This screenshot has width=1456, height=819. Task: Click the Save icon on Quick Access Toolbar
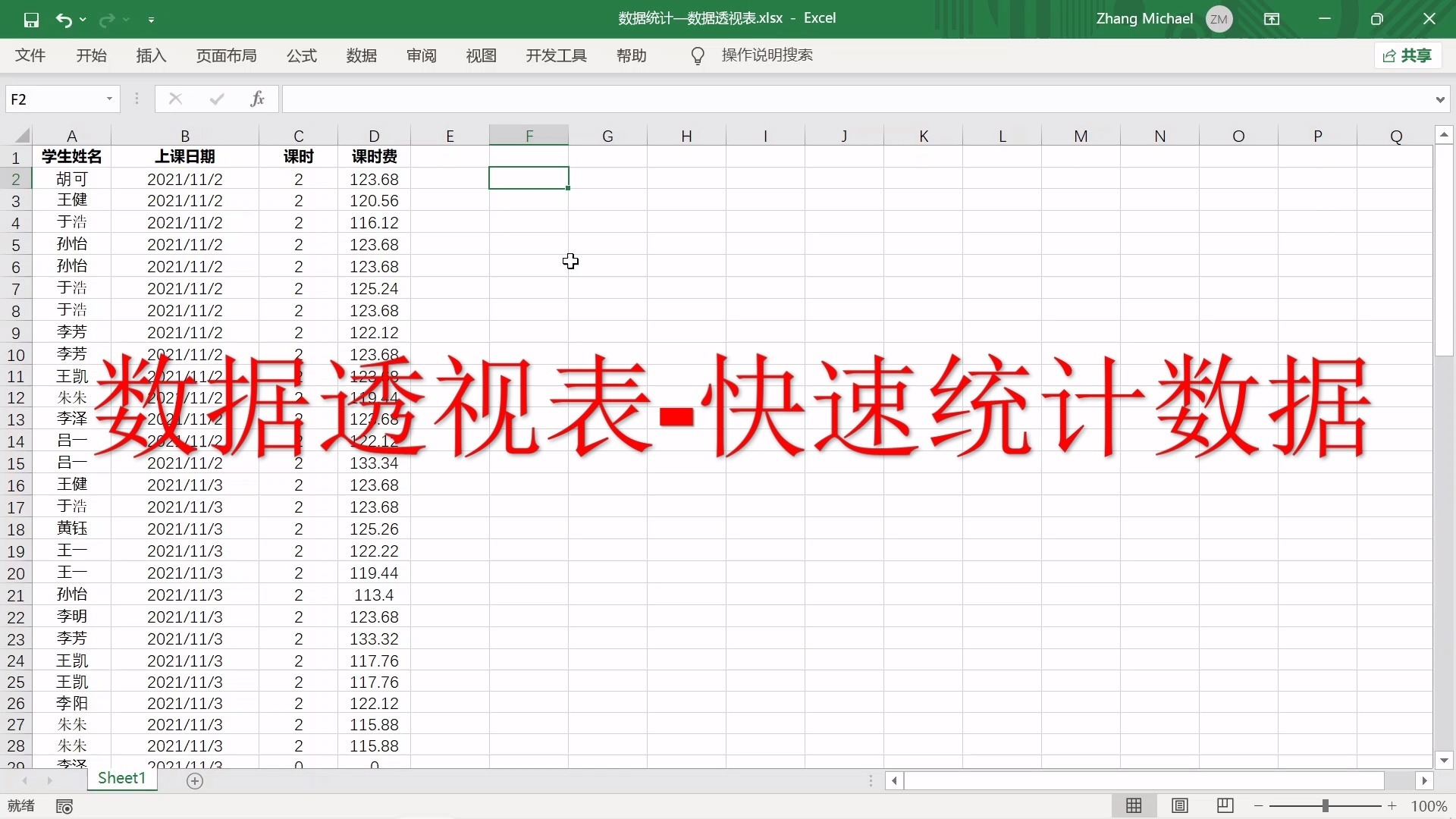pos(31,19)
